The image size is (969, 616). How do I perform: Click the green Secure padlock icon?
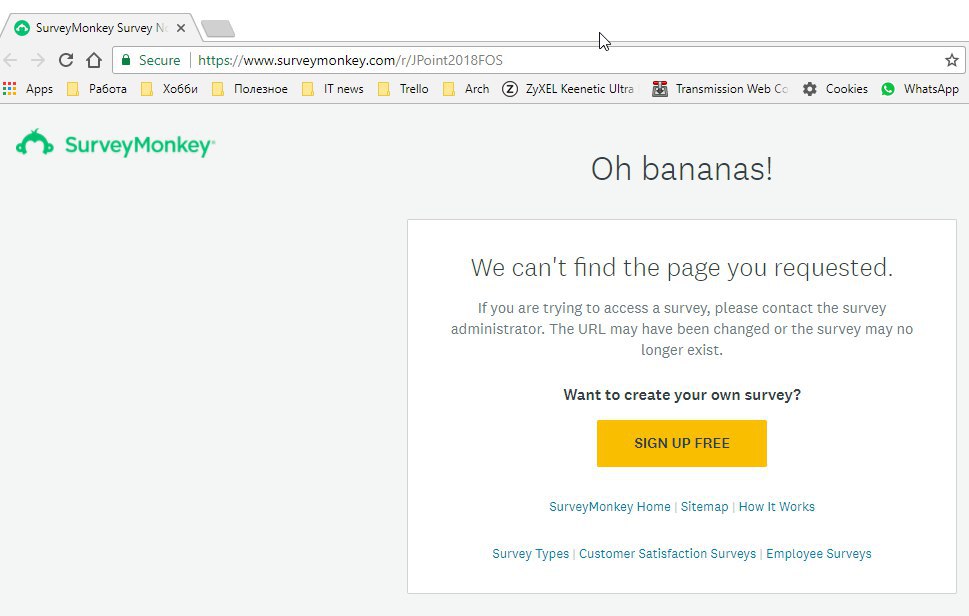[x=126, y=60]
